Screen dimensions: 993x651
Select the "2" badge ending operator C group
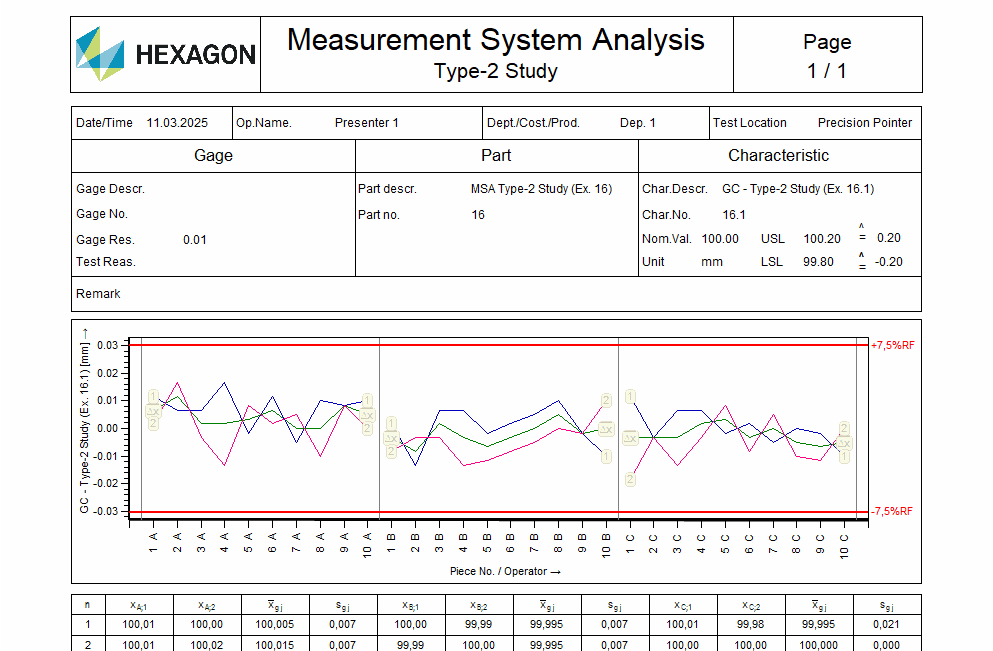pos(843,428)
